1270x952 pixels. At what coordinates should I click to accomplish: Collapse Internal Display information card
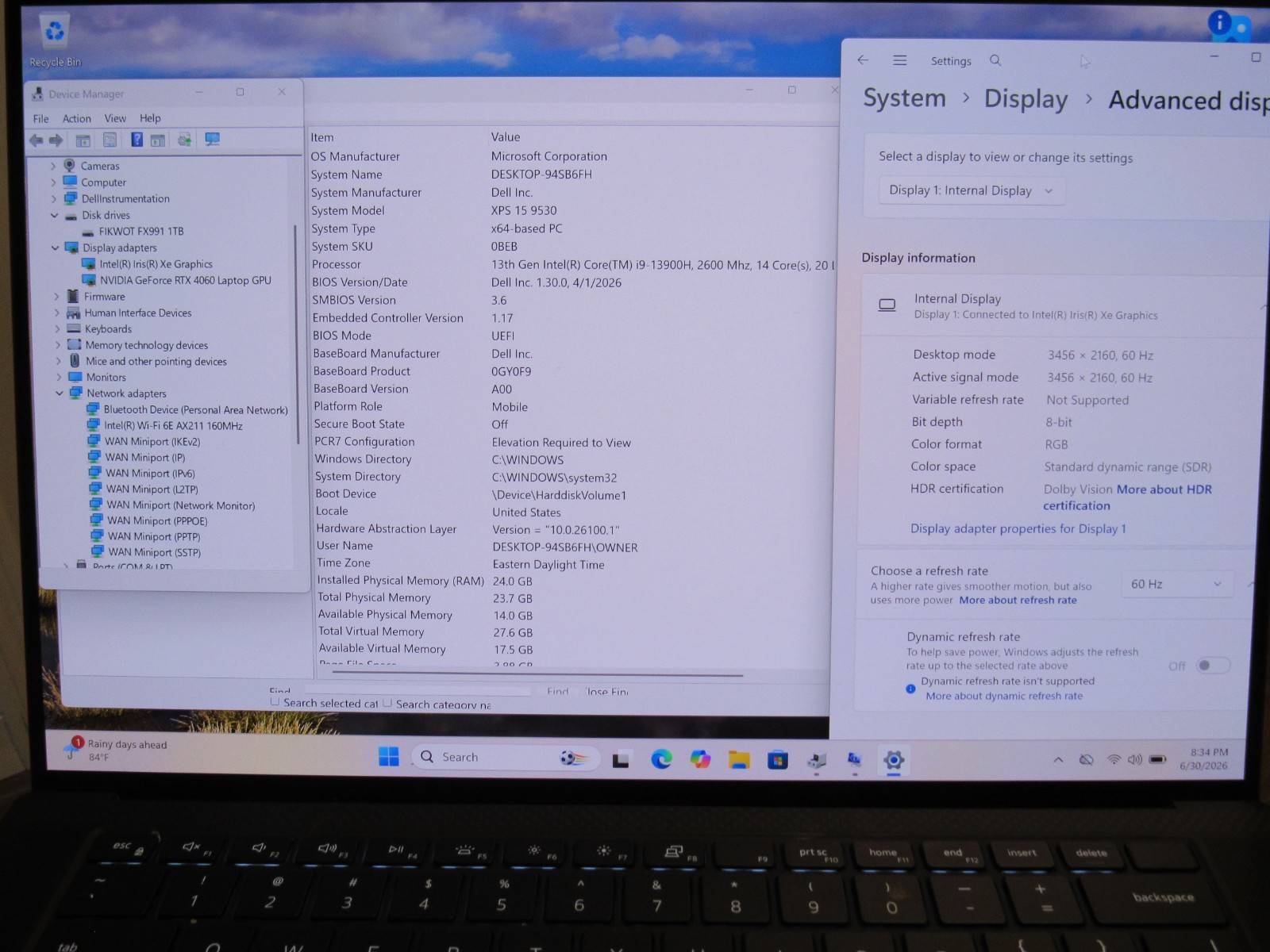[1262, 307]
